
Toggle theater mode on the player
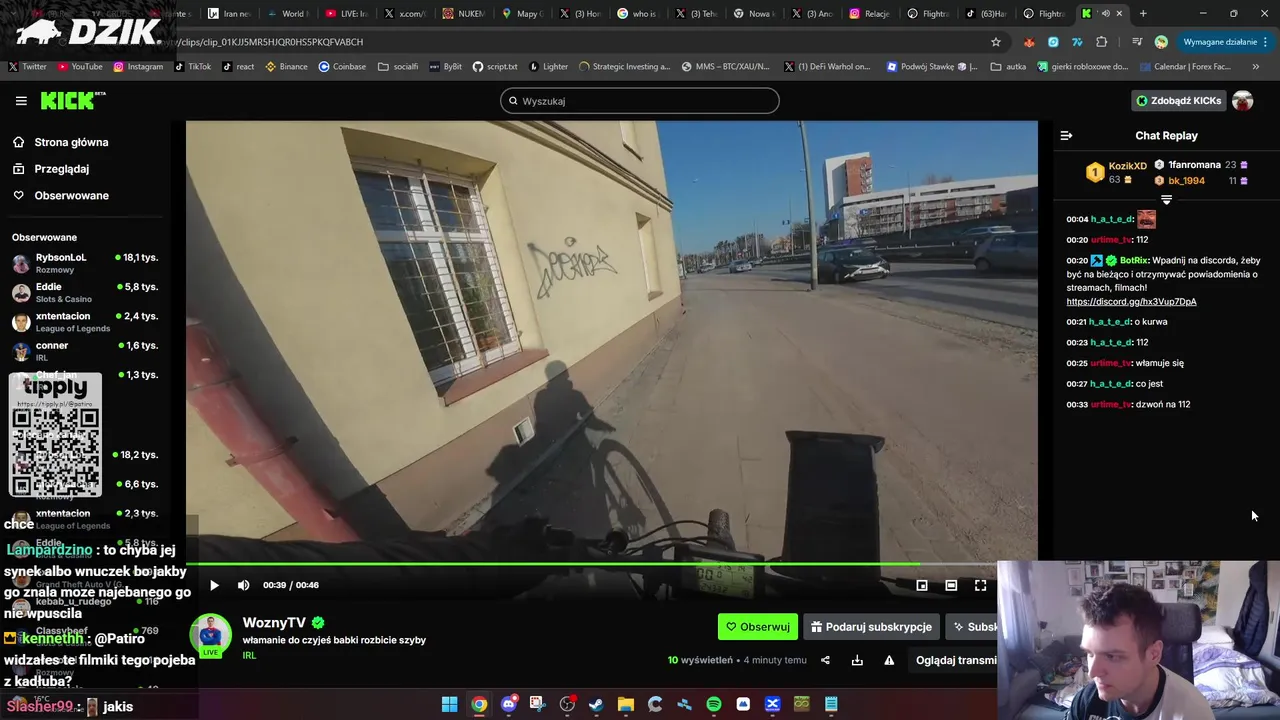pos(951,586)
